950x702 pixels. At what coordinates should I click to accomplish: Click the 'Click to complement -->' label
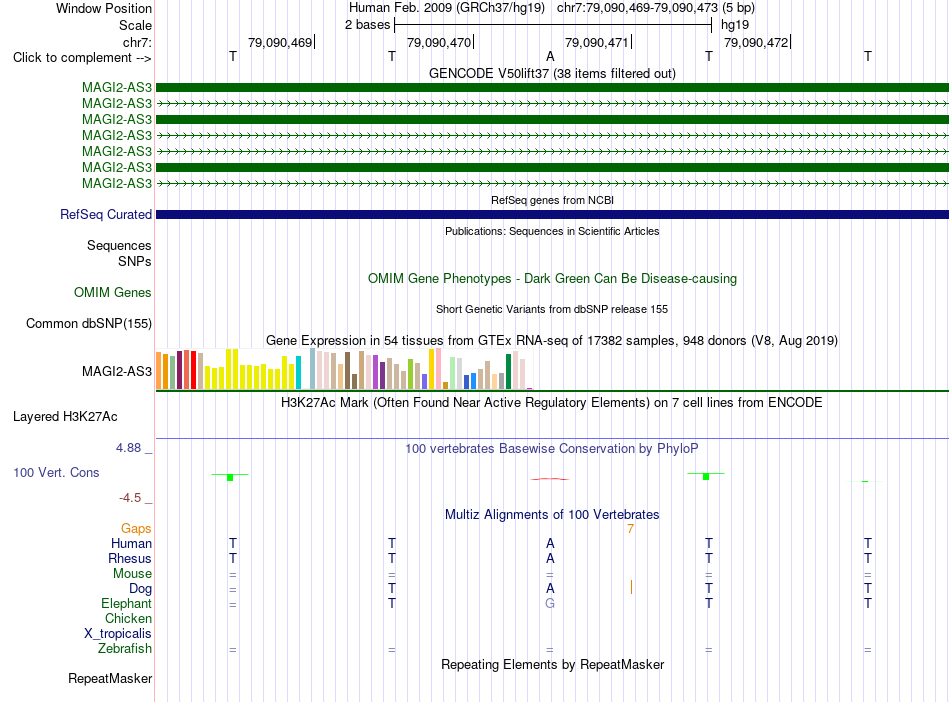coord(82,58)
